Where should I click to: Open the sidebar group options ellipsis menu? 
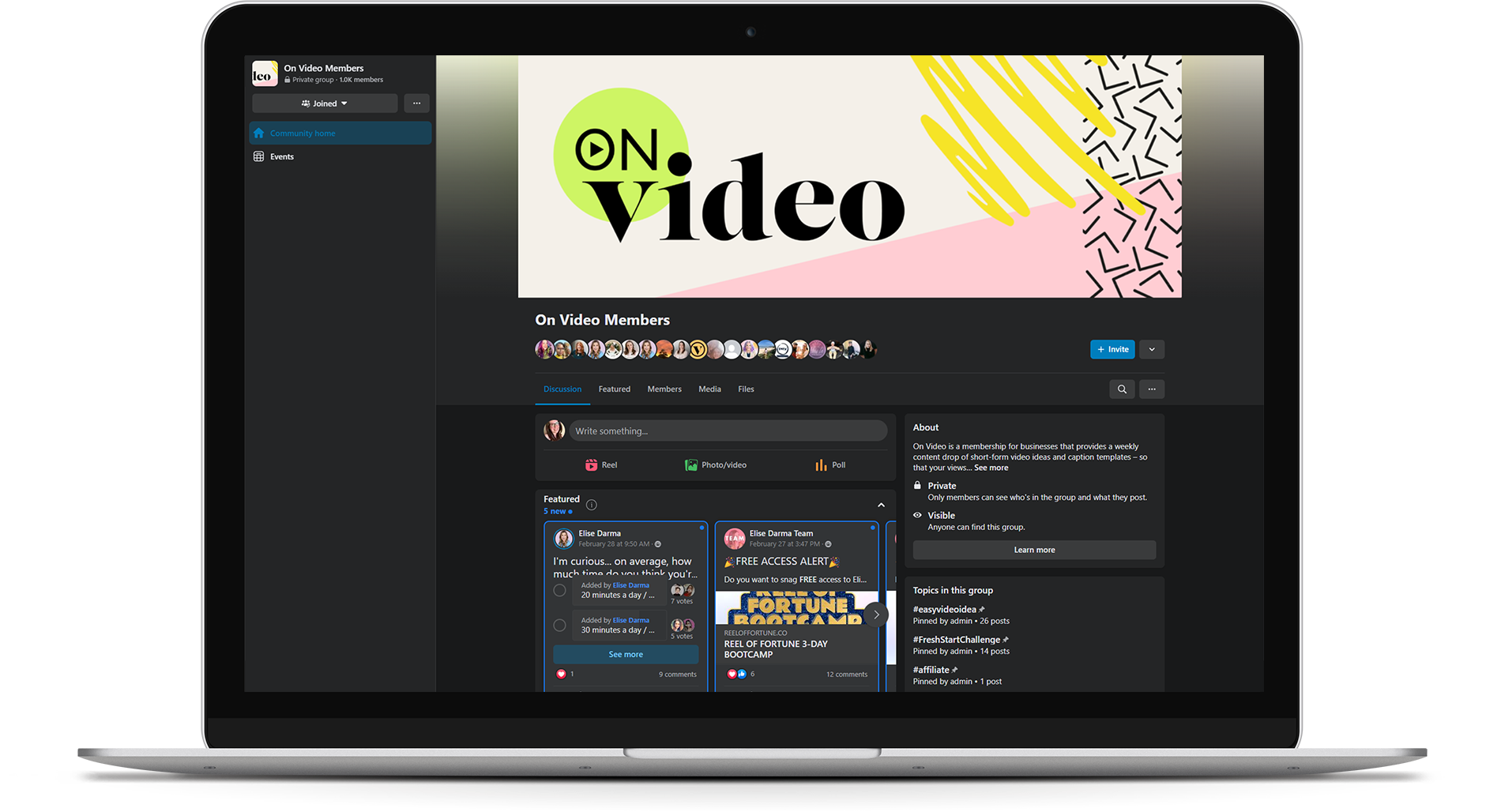[416, 103]
